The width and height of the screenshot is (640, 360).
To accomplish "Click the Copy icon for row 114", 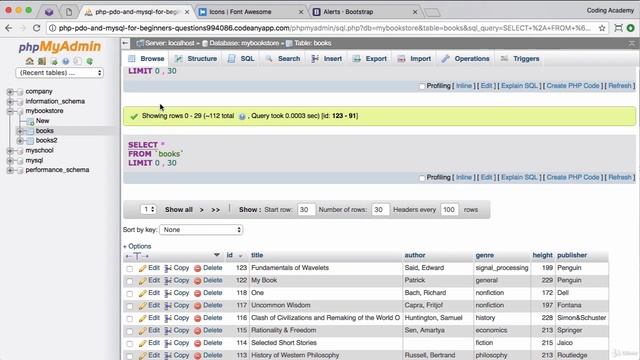I will pos(168,343).
